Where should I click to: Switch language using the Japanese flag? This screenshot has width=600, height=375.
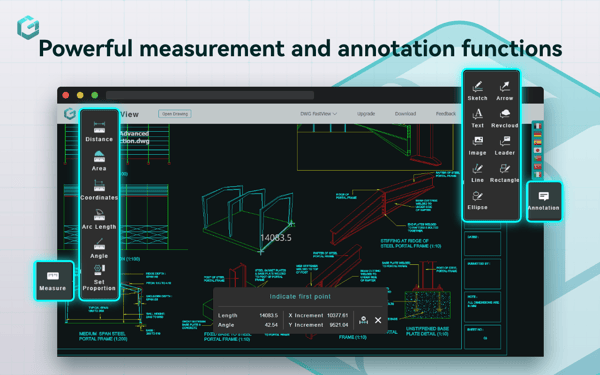click(x=537, y=150)
